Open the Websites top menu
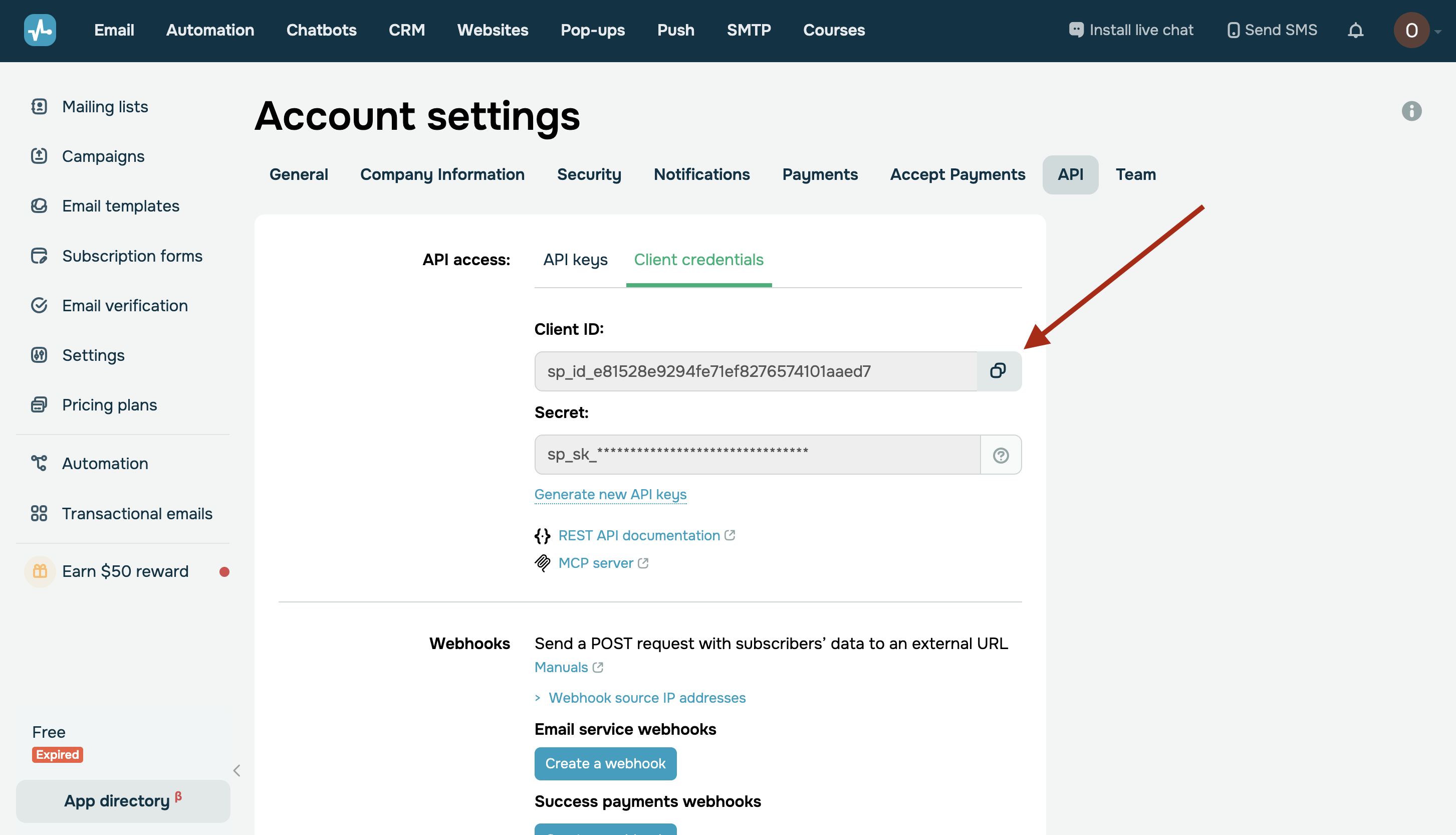 pyautogui.click(x=493, y=30)
